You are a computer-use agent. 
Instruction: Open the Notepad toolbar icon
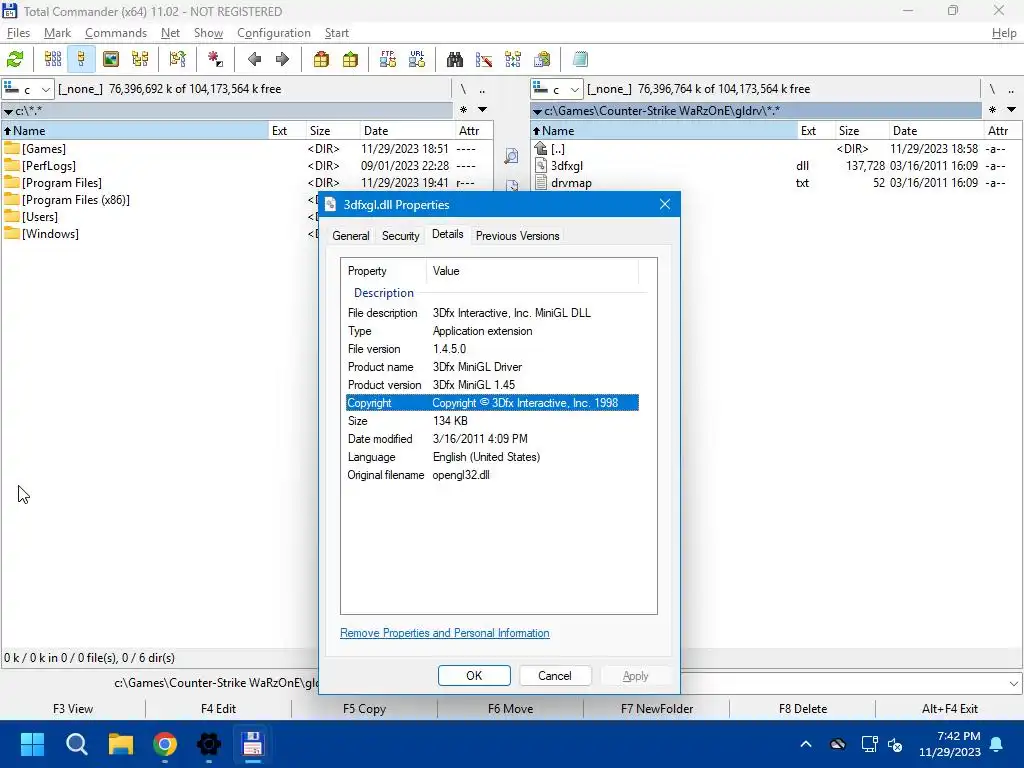coord(580,59)
